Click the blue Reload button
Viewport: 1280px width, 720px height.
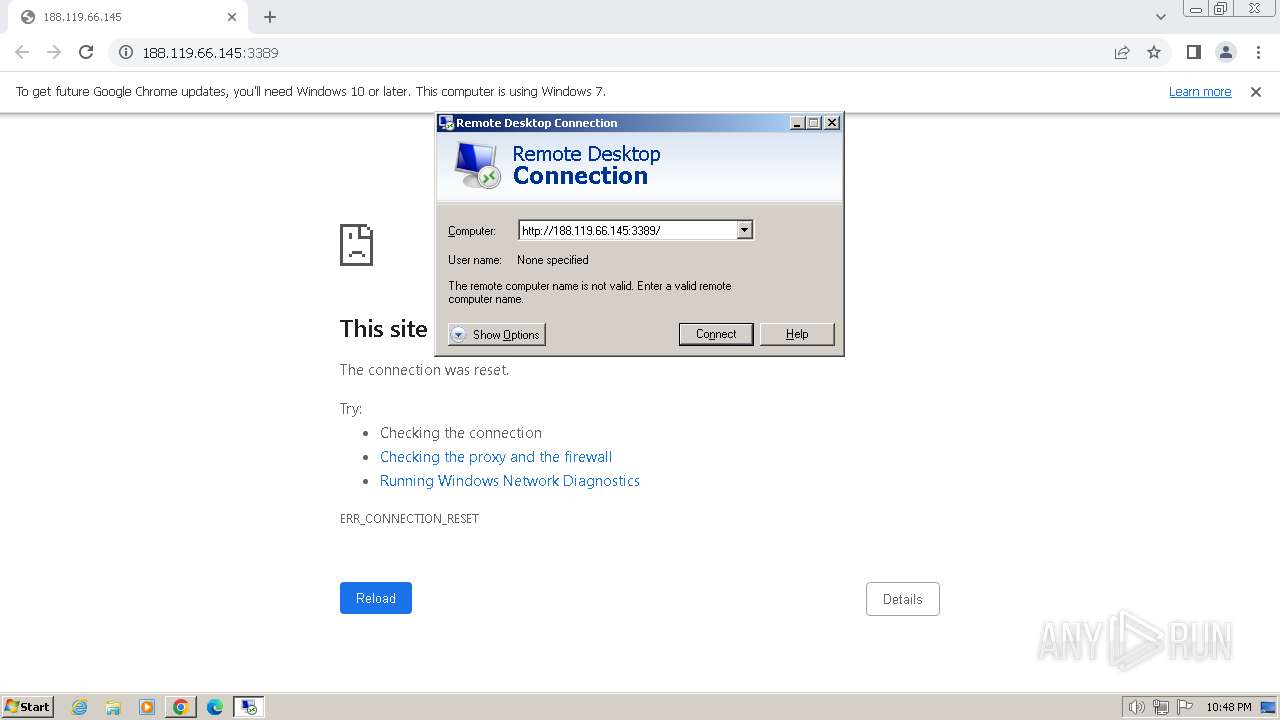[x=376, y=598]
